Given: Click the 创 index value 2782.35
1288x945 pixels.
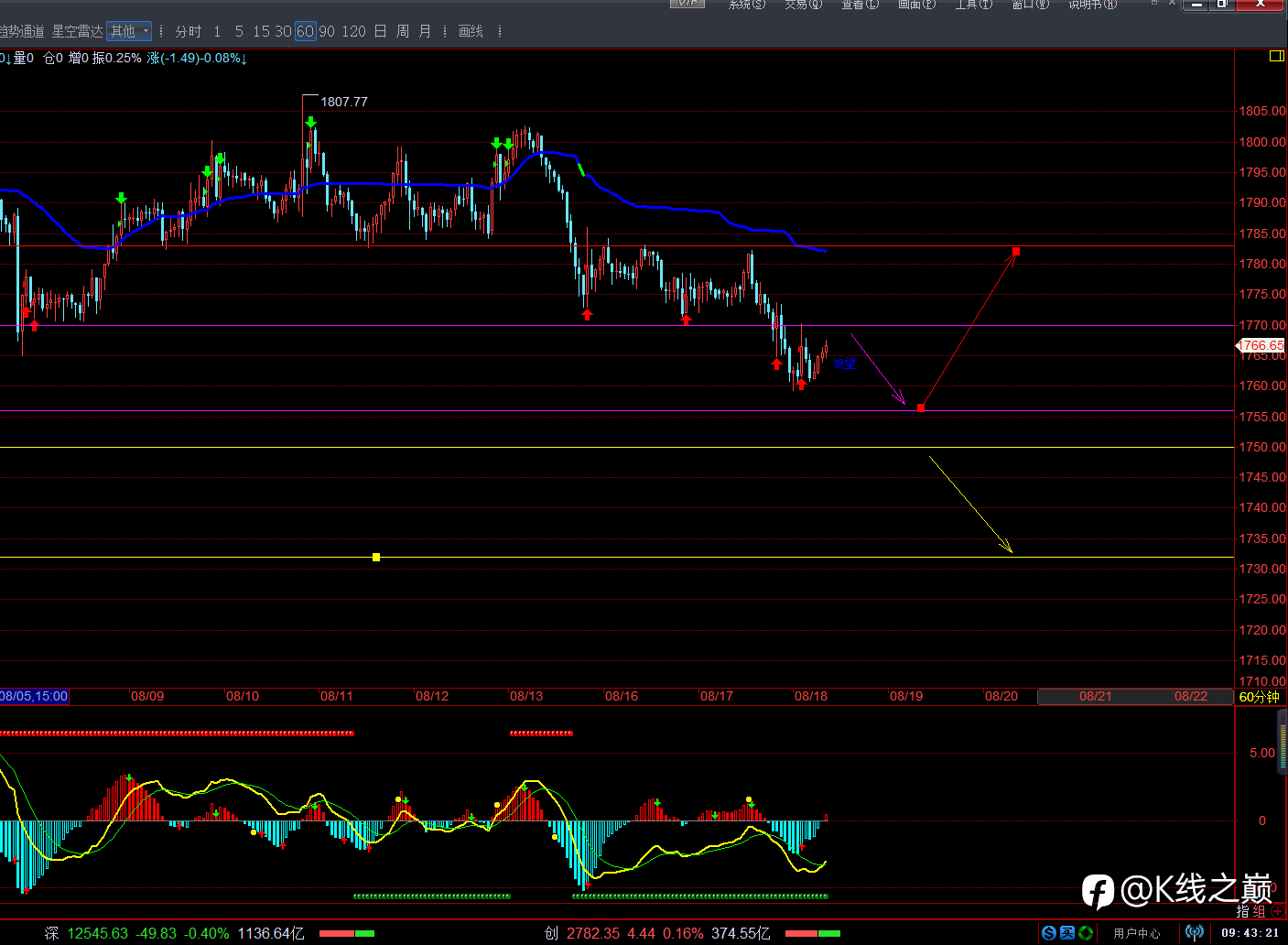Looking at the screenshot, I should [x=593, y=933].
